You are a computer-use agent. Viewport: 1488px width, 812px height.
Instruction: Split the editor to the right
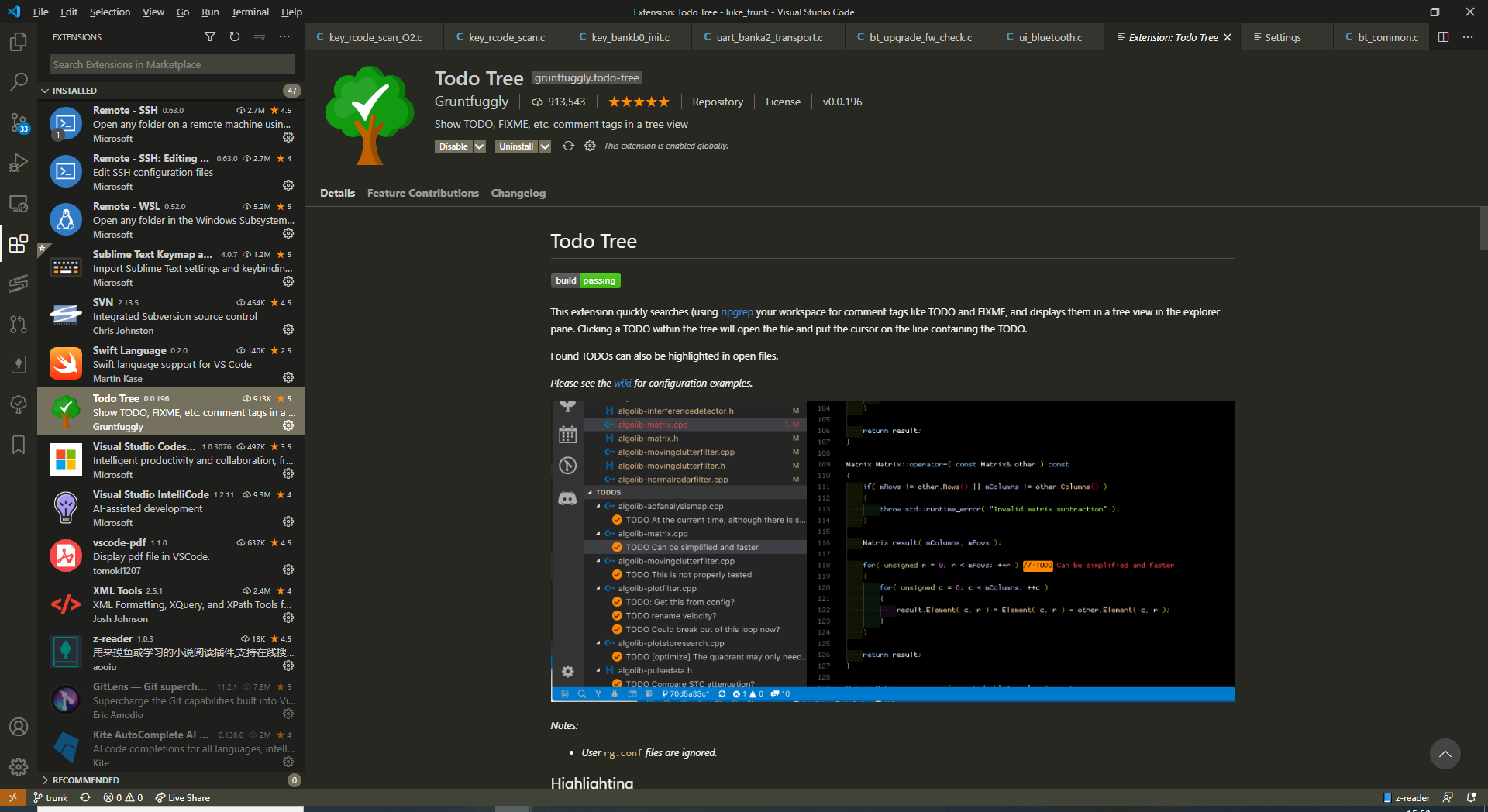pyautogui.click(x=1443, y=36)
